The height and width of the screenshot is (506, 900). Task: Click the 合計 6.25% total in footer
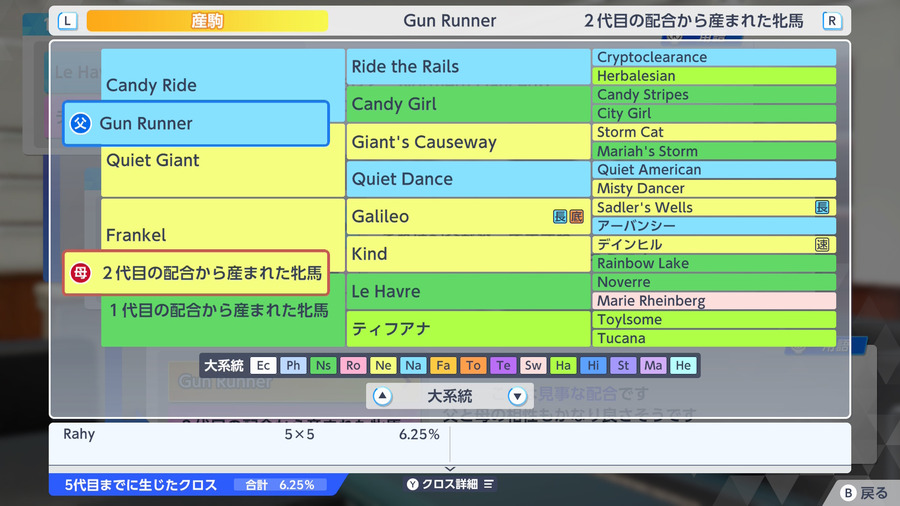tap(280, 485)
